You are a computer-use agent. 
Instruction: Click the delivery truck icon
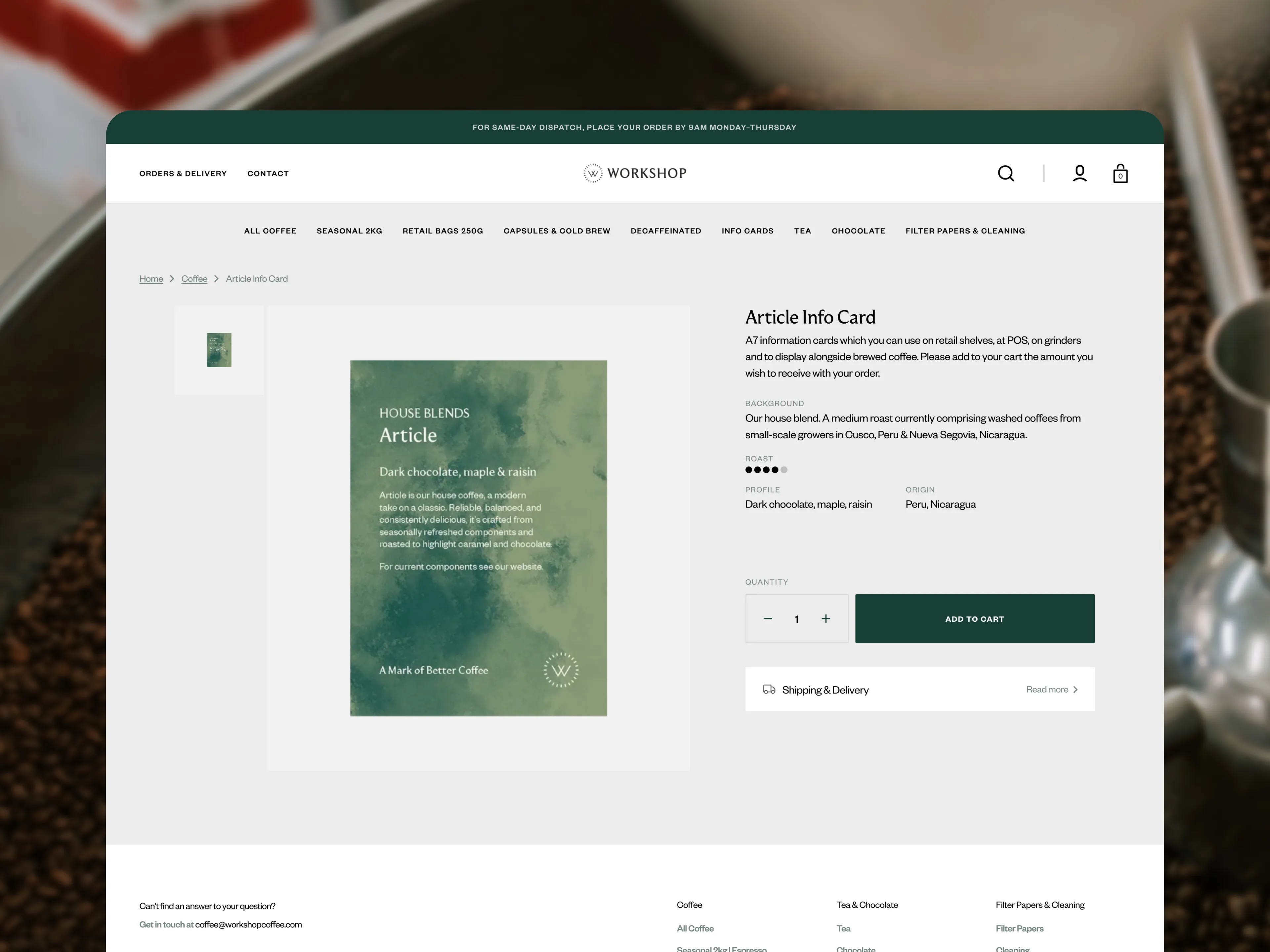[769, 689]
